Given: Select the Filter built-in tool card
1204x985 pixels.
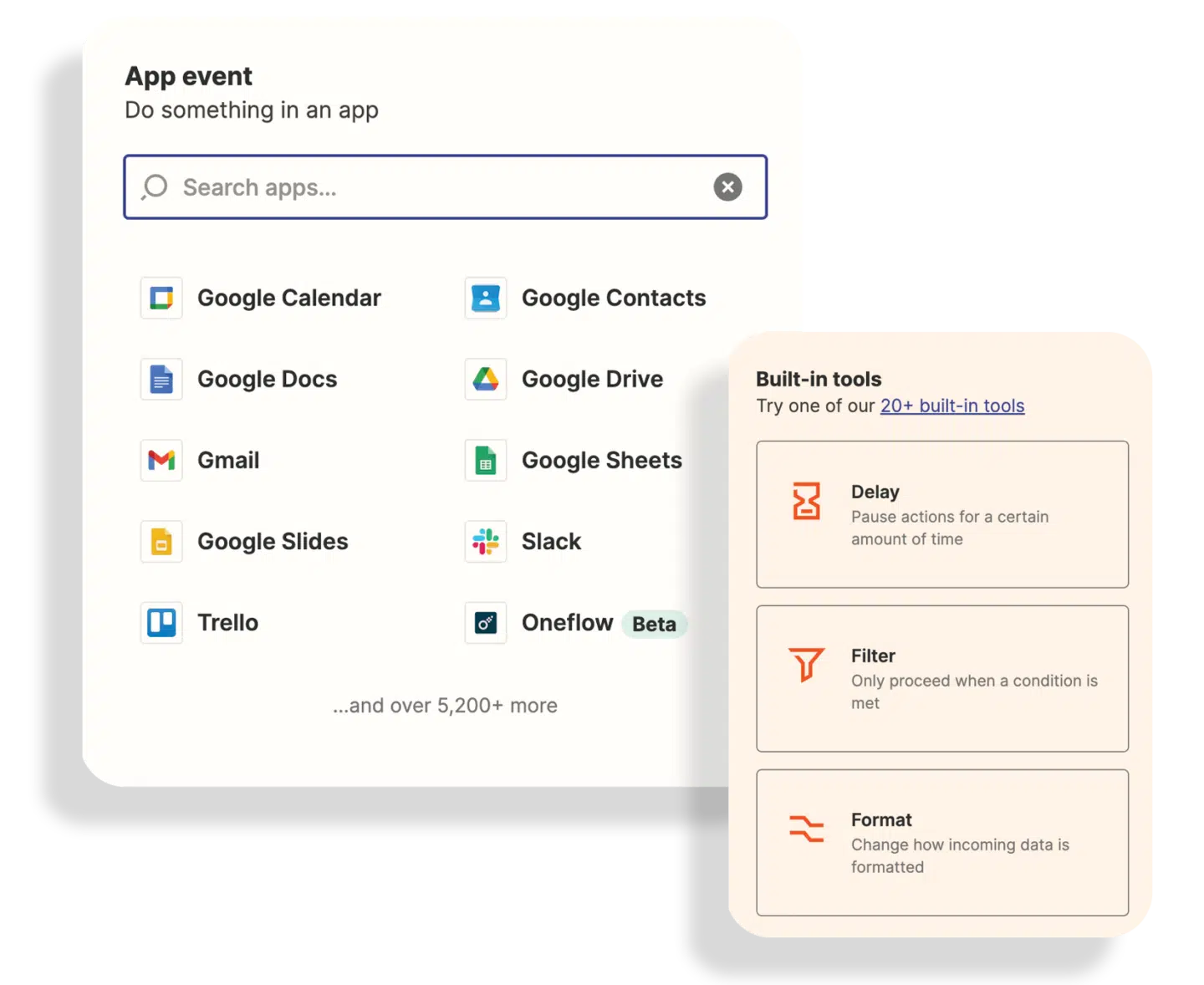Looking at the screenshot, I should (942, 678).
